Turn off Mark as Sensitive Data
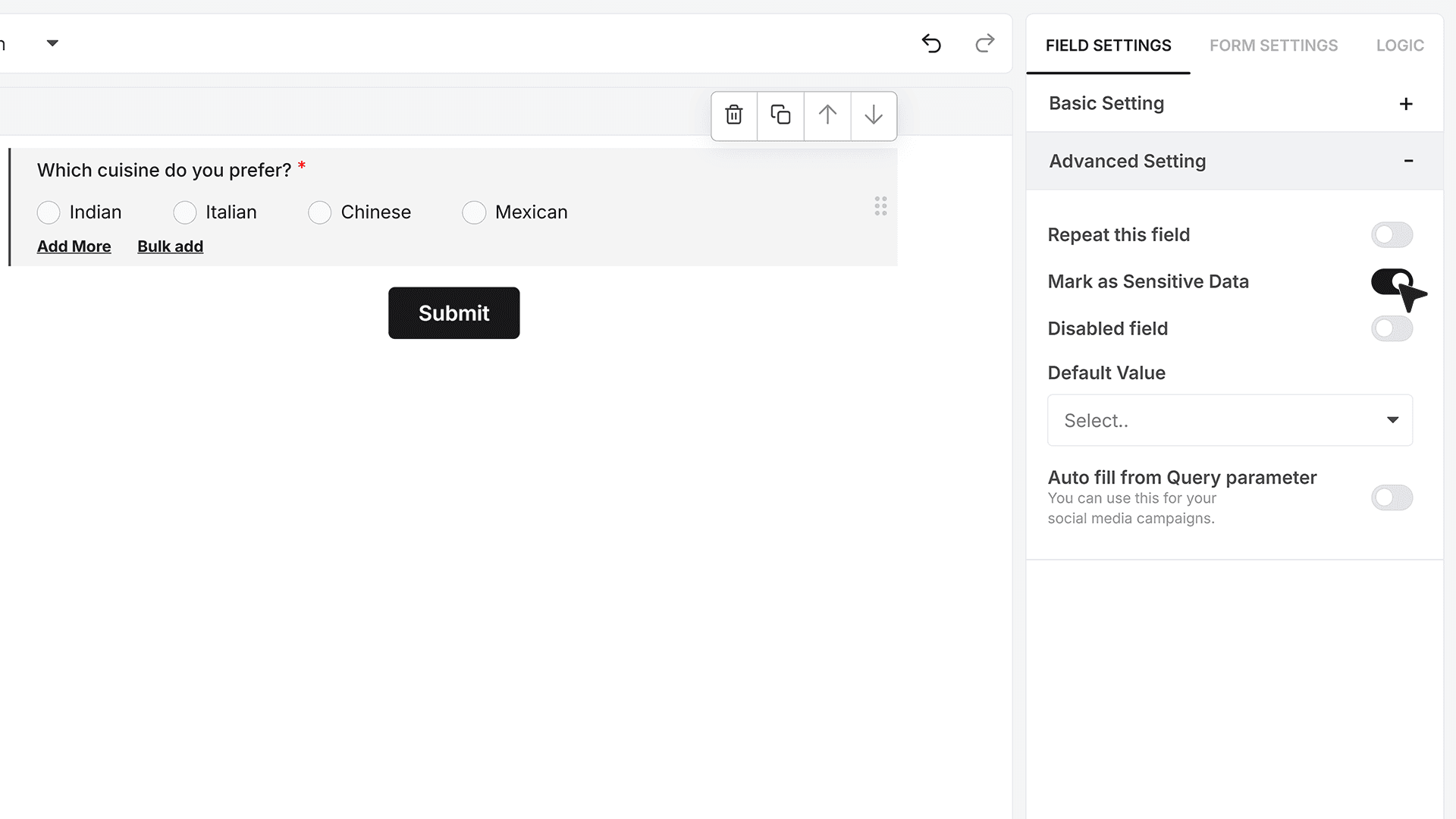This screenshot has height=819, width=1456. pos(1392,282)
